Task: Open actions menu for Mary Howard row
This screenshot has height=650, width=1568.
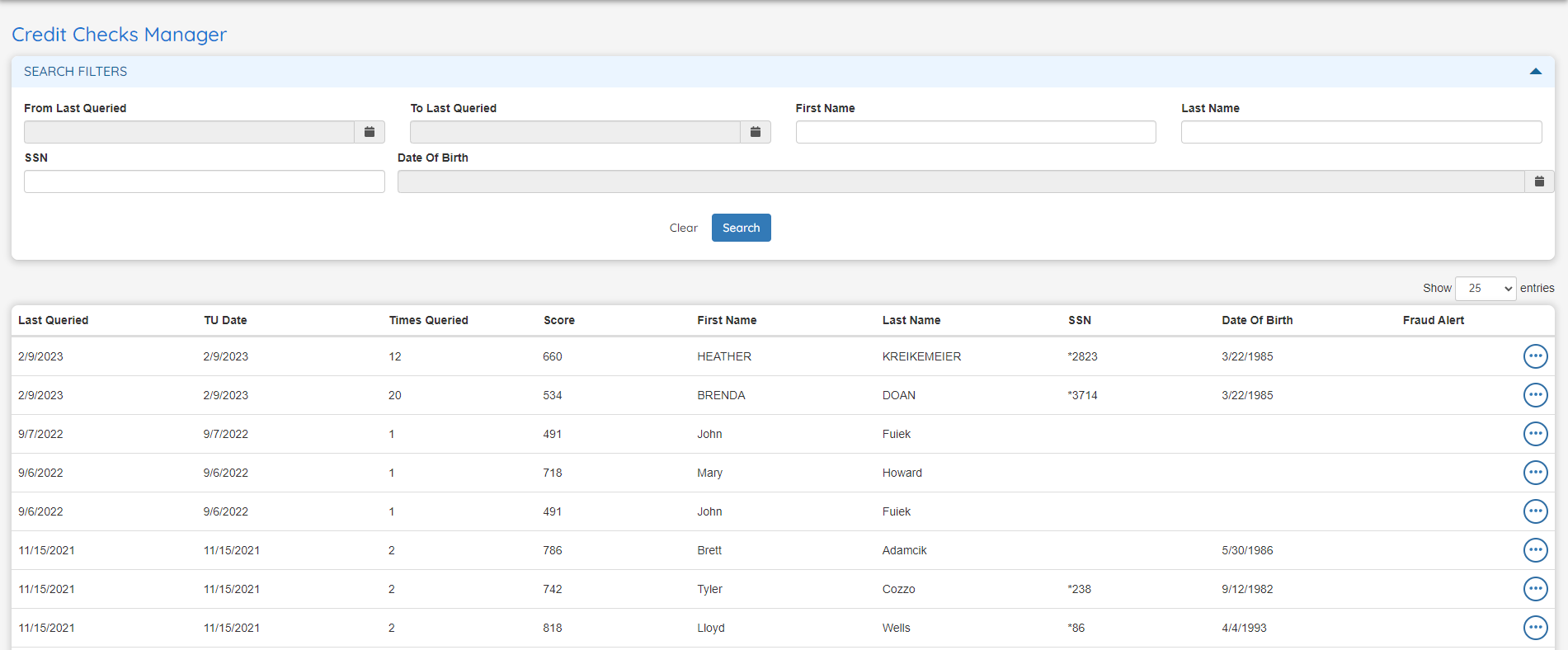Action: pyautogui.click(x=1535, y=473)
